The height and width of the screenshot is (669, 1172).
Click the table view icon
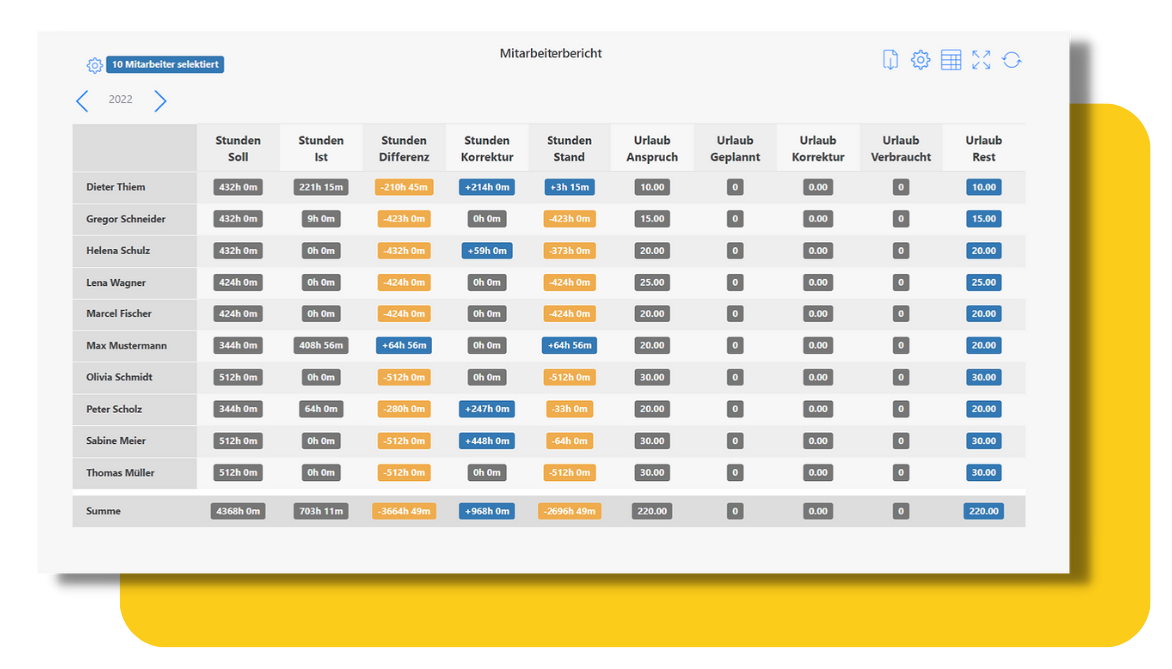[x=951, y=60]
